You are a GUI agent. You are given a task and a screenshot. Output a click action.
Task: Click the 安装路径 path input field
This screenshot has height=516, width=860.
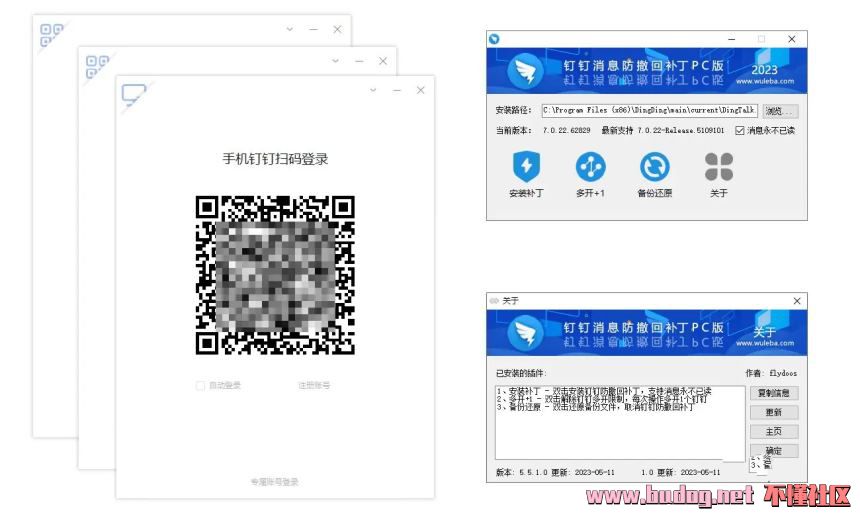[649, 110]
